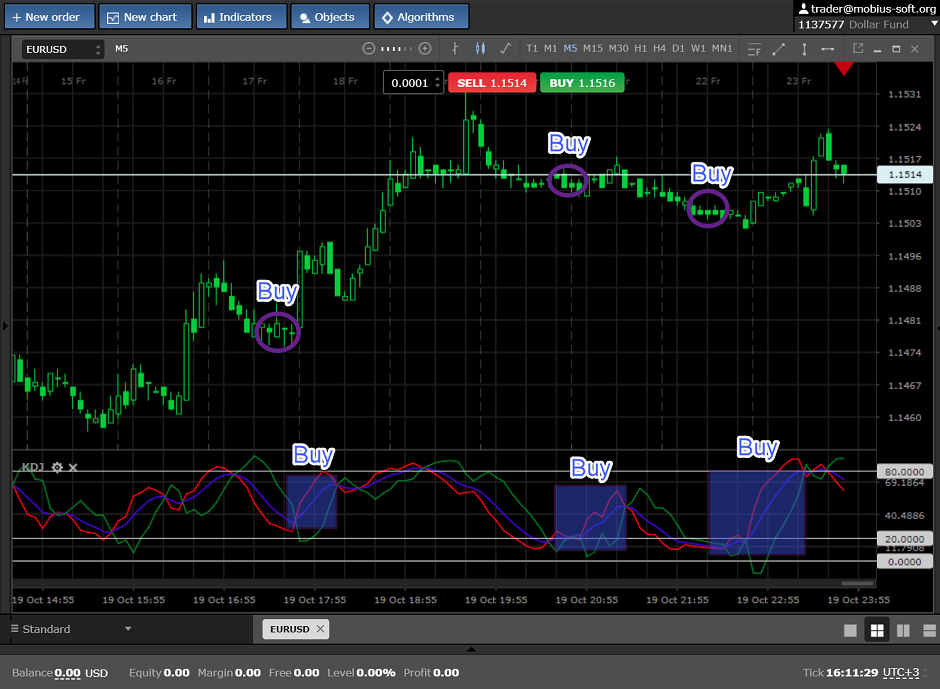The image size is (940, 689).
Task: Open a New chart
Action: 145,17
